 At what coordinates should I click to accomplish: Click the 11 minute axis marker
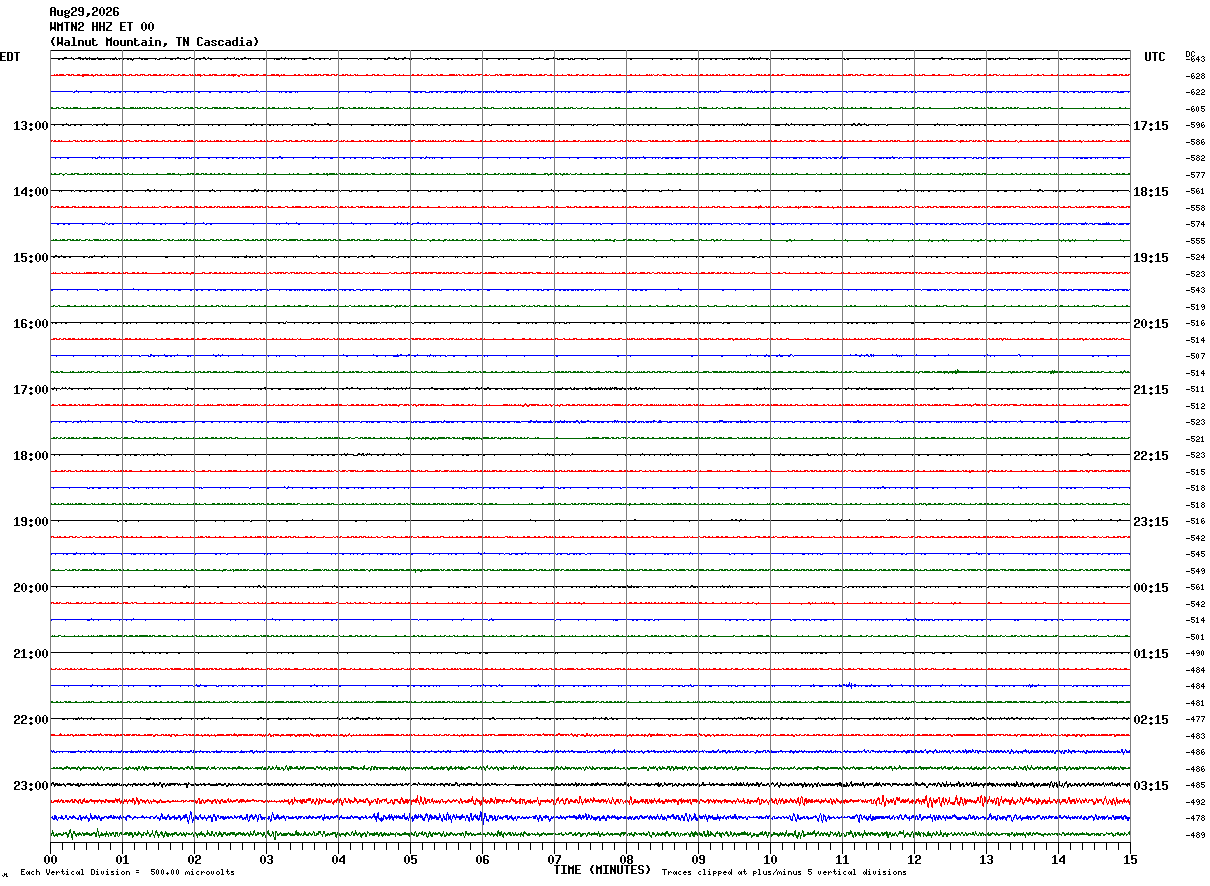(842, 859)
